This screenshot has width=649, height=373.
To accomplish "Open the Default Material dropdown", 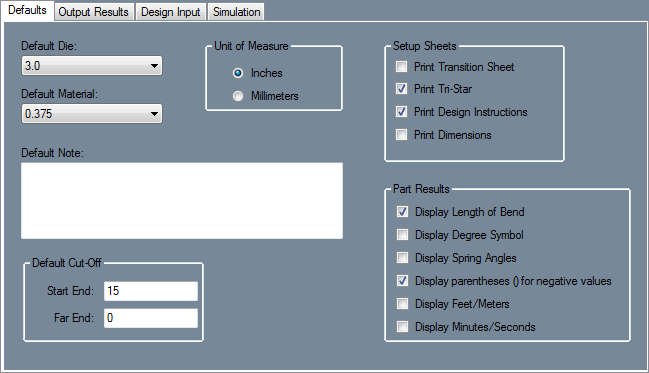I will pos(92,113).
